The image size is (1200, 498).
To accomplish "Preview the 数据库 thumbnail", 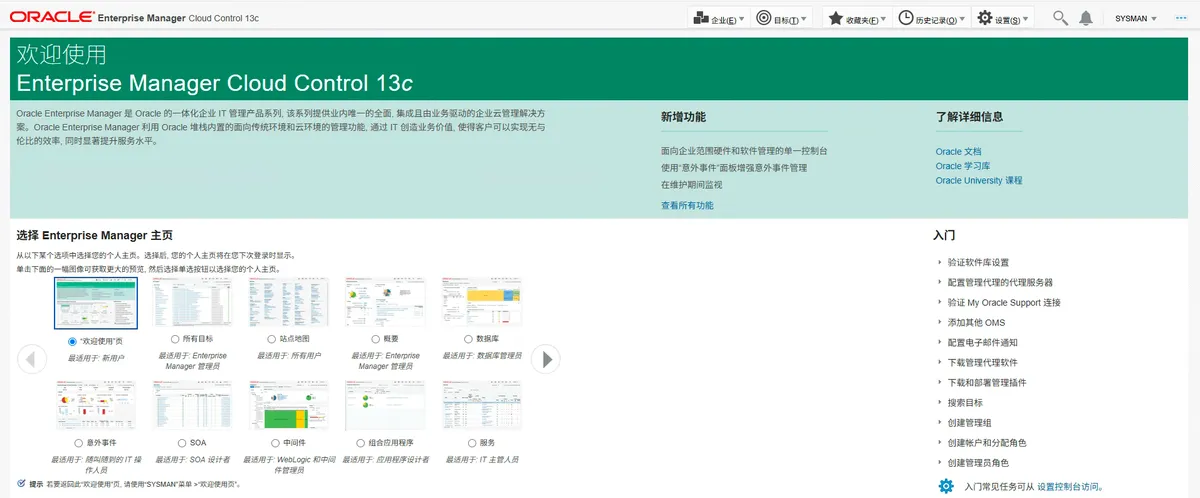I will [482, 303].
